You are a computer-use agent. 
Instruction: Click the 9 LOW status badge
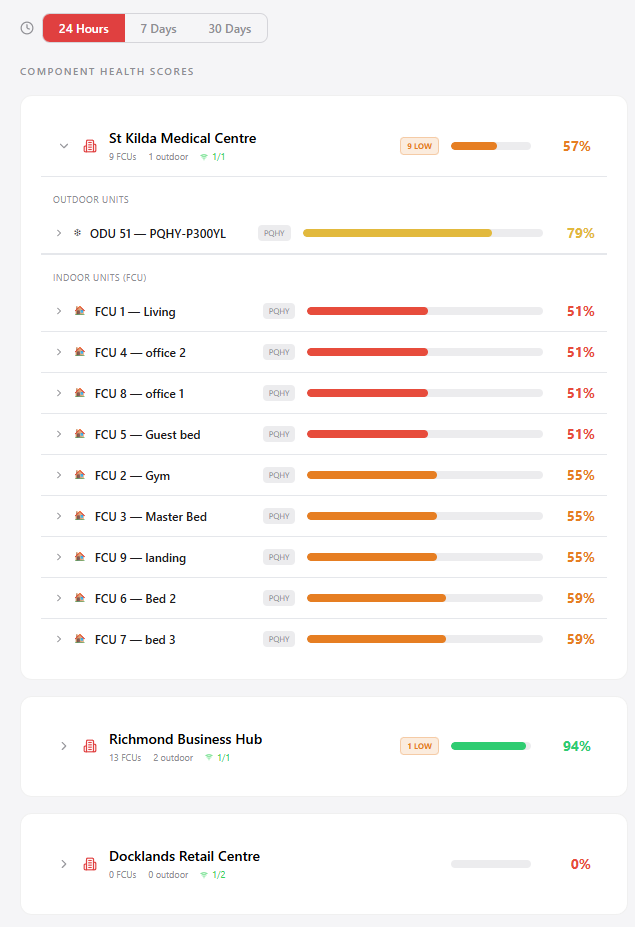tap(419, 146)
